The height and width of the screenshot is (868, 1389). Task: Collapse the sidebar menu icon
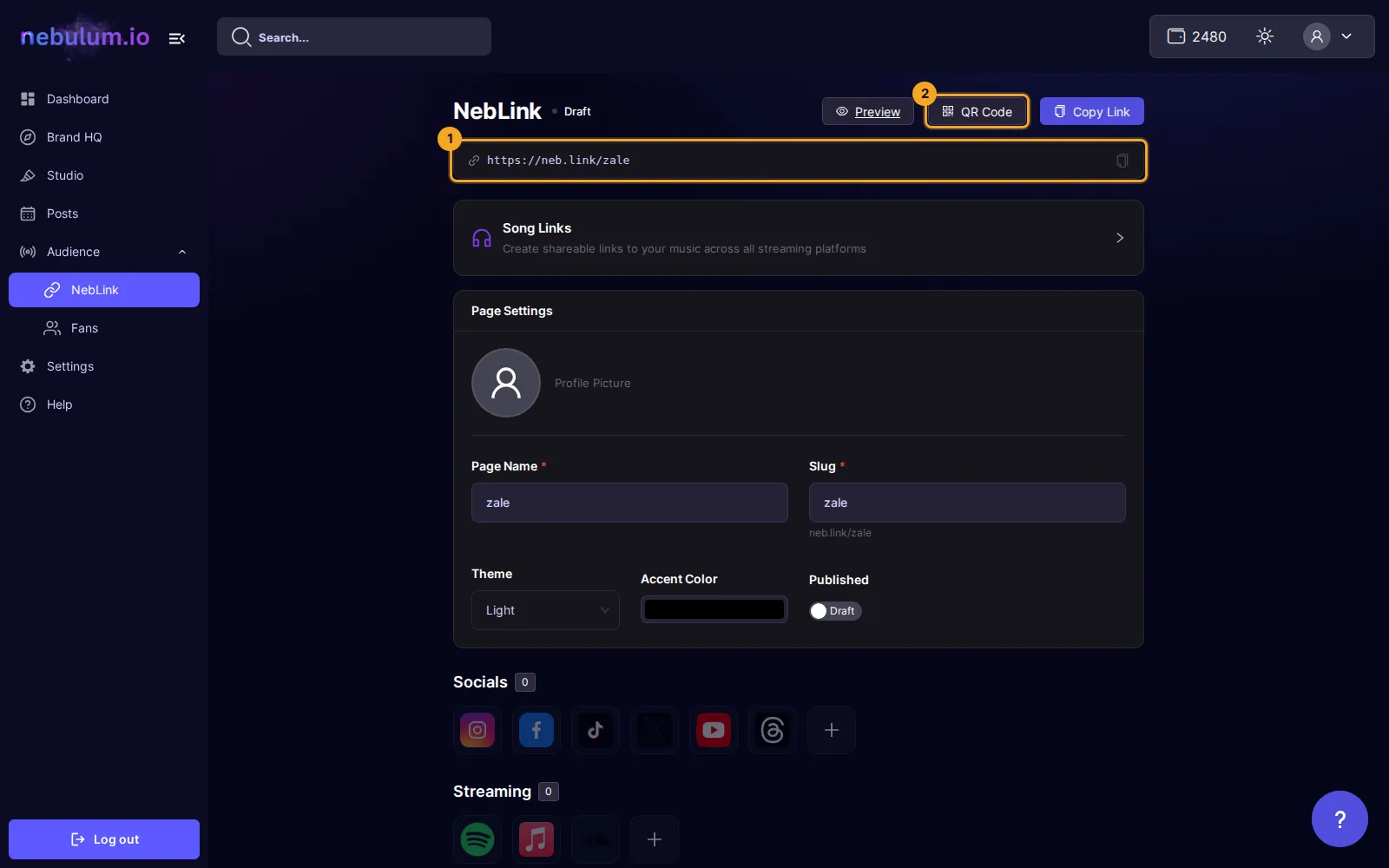click(x=177, y=38)
